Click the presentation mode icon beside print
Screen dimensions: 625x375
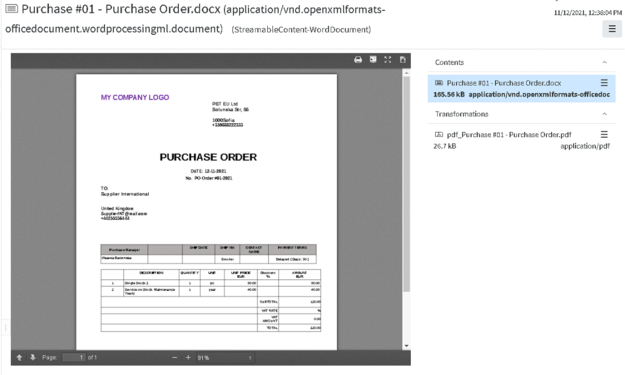coord(373,59)
